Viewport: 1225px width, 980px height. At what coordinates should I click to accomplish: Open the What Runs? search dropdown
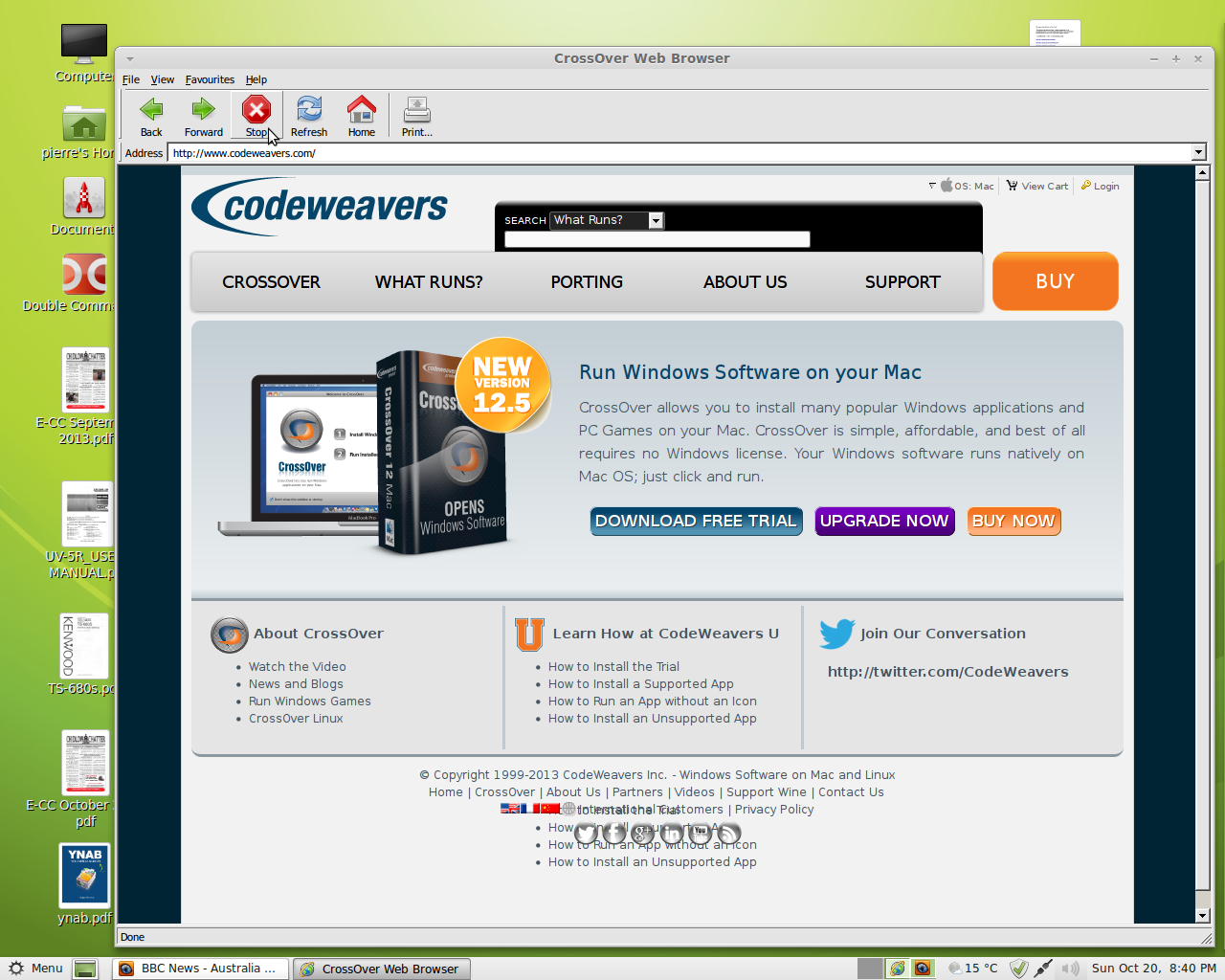tap(656, 221)
